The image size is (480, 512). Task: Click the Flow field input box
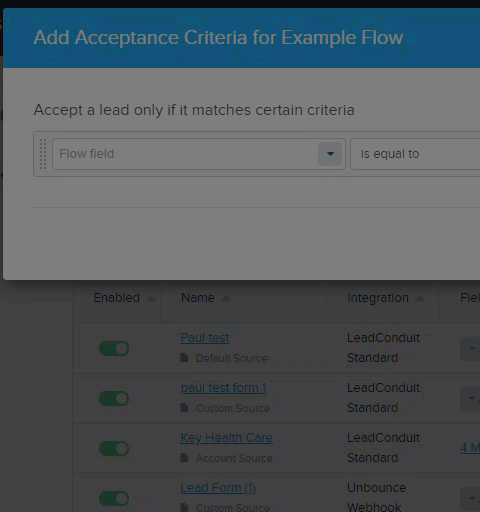pos(199,154)
